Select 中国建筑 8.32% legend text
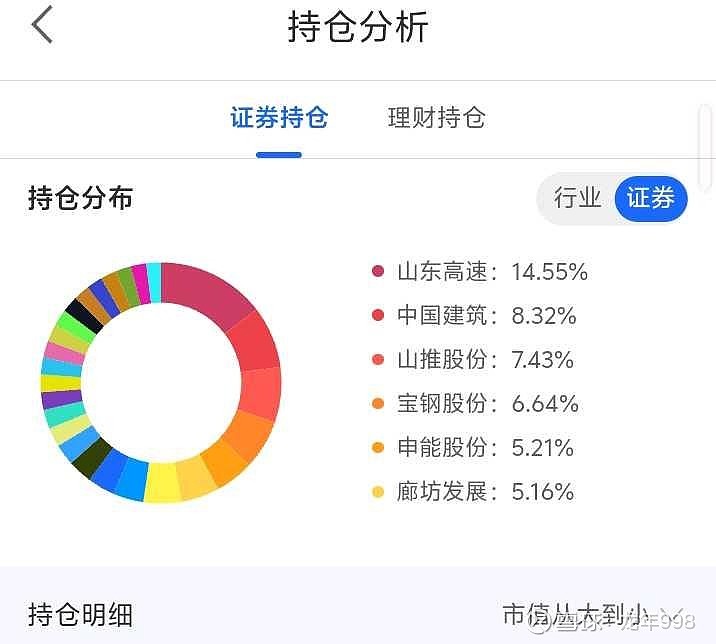This screenshot has height=644, width=716. coord(487,316)
